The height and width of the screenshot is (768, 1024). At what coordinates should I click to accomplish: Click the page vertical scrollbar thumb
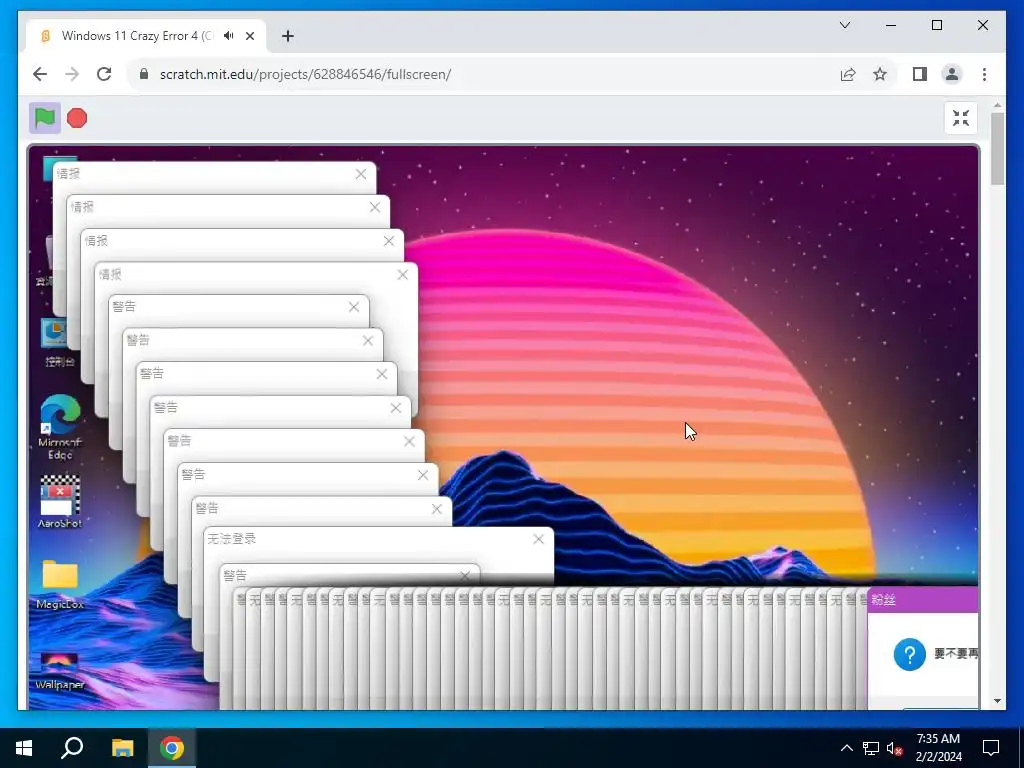pos(997,149)
